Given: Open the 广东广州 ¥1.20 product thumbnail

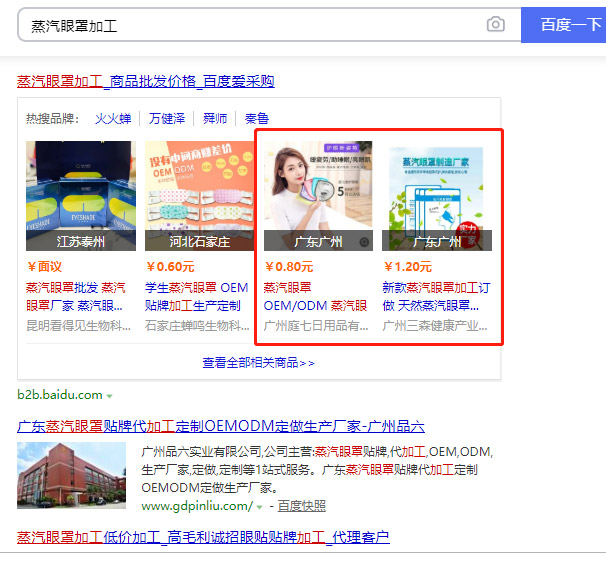Looking at the screenshot, I should pyautogui.click(x=437, y=196).
